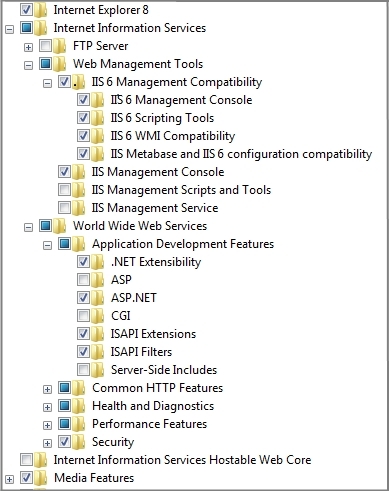Click the FTP Server folder icon
Screen dimensions: 389x491
[60, 46]
